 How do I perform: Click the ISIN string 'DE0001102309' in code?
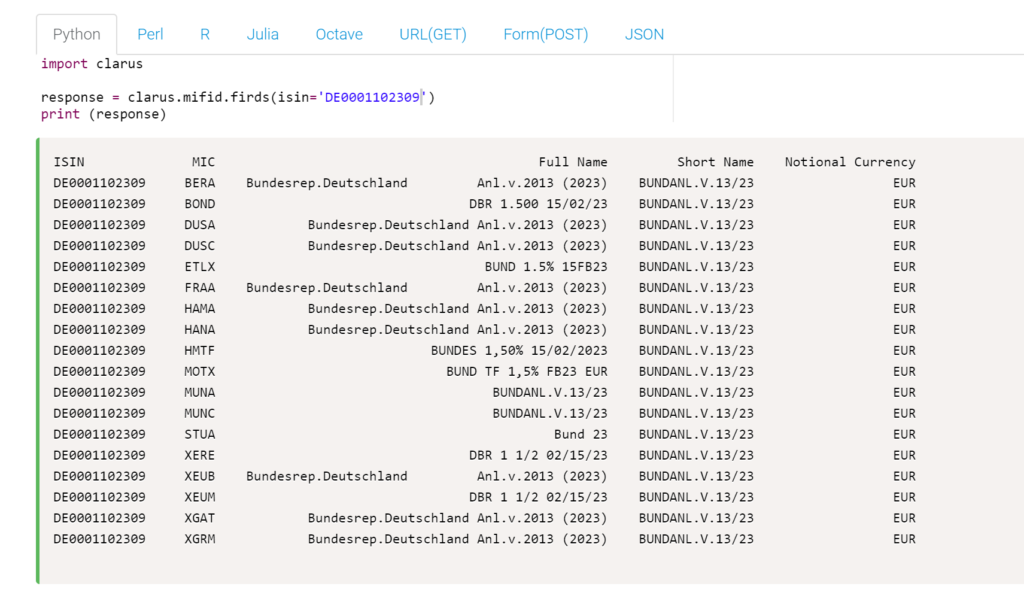[x=372, y=97]
